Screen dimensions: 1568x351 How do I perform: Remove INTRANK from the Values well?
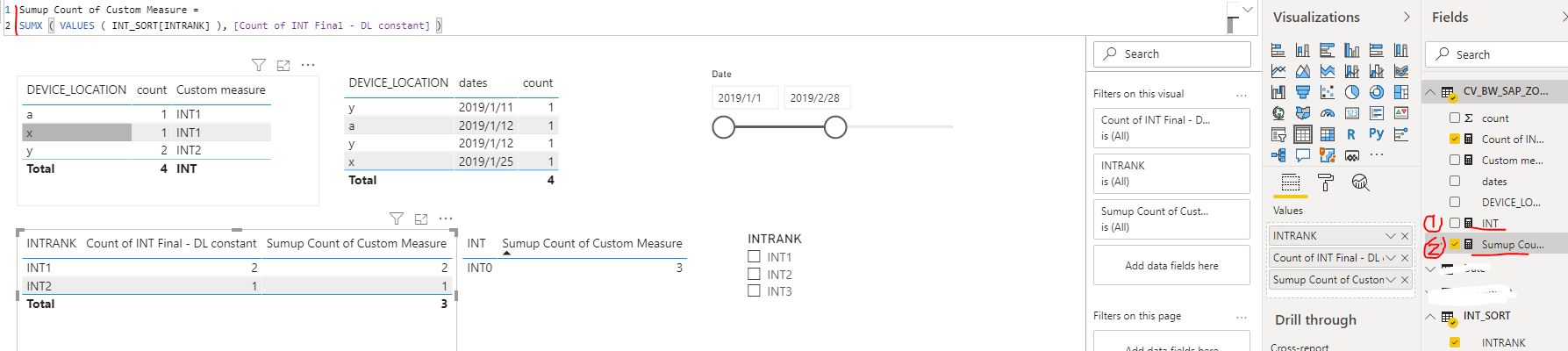pos(1404,236)
